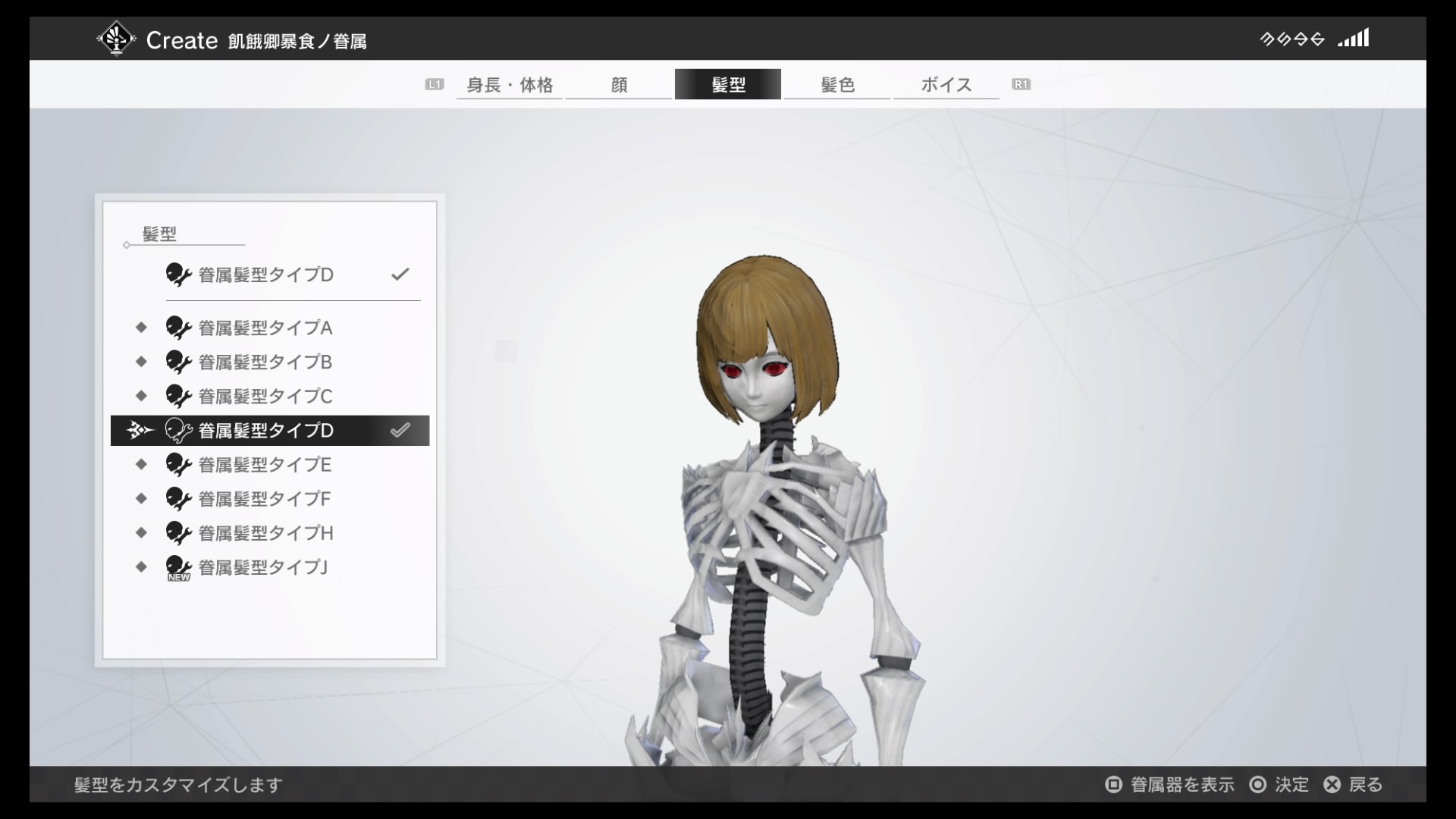The width and height of the screenshot is (1456, 819).
Task: Select the diamond bullet next to Type E
Action: click(x=141, y=464)
